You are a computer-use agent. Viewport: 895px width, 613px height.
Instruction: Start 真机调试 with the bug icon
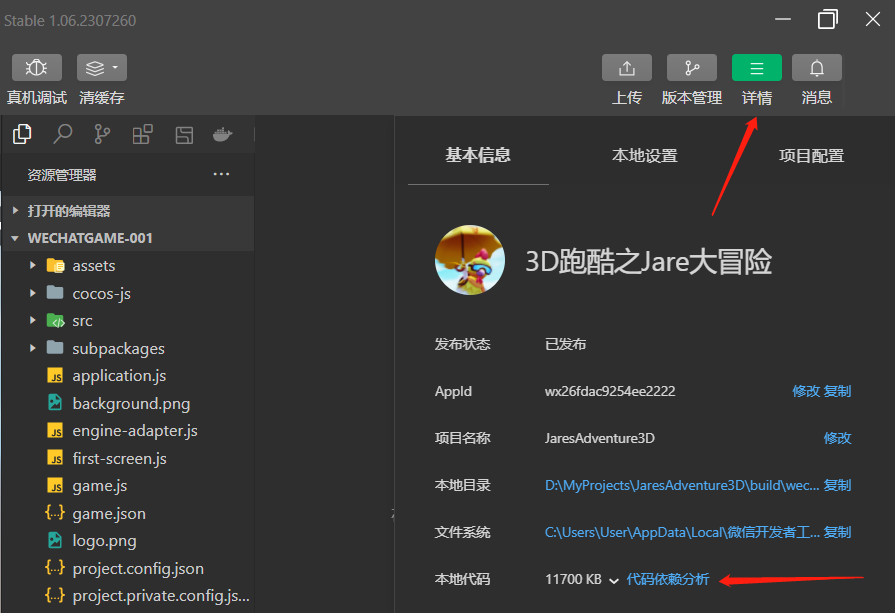pos(36,68)
